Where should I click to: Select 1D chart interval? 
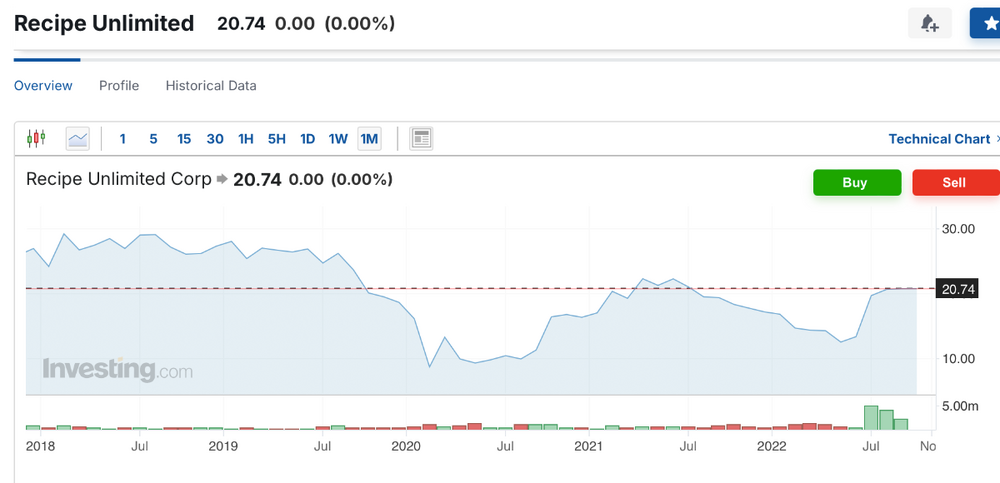[x=307, y=138]
